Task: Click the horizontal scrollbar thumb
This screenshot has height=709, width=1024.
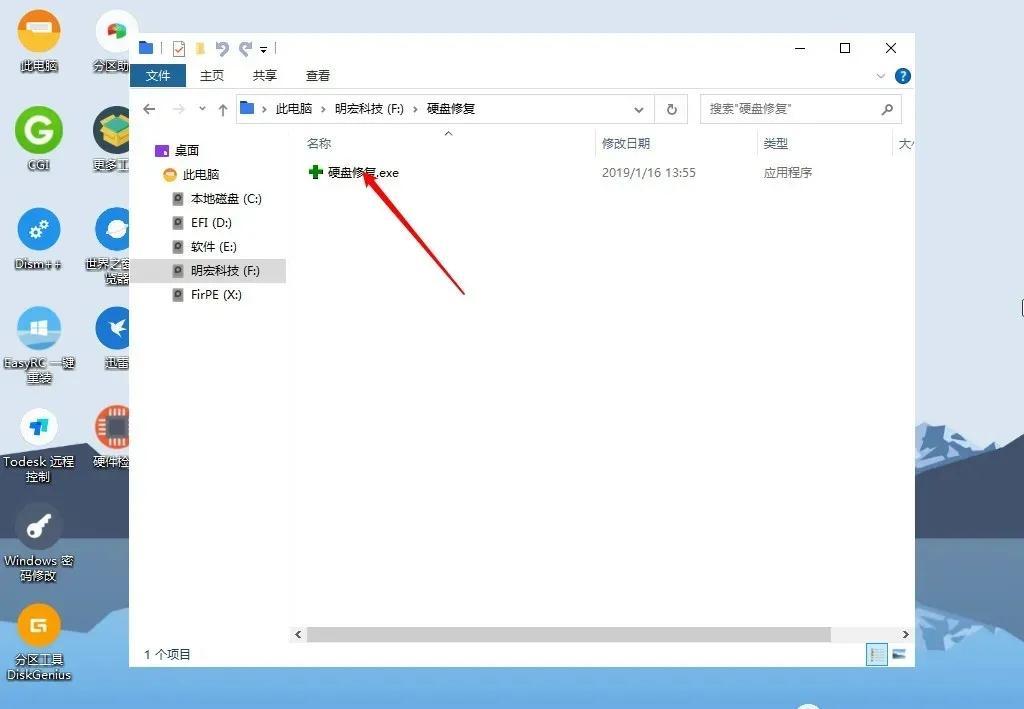Action: (569, 635)
